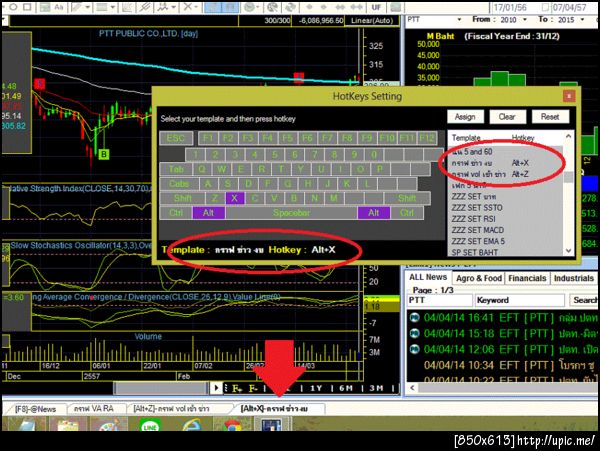600x451 pixels.
Task: Set chart range to 6M
Action: click(346, 388)
